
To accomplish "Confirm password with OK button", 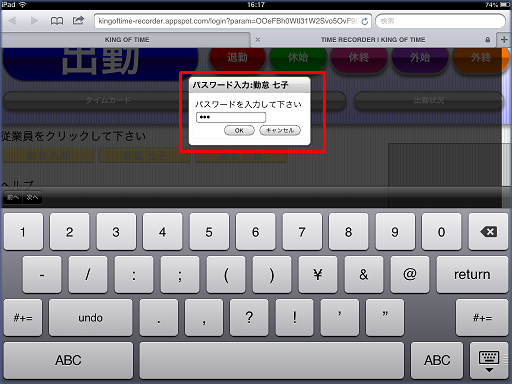I will [239, 130].
